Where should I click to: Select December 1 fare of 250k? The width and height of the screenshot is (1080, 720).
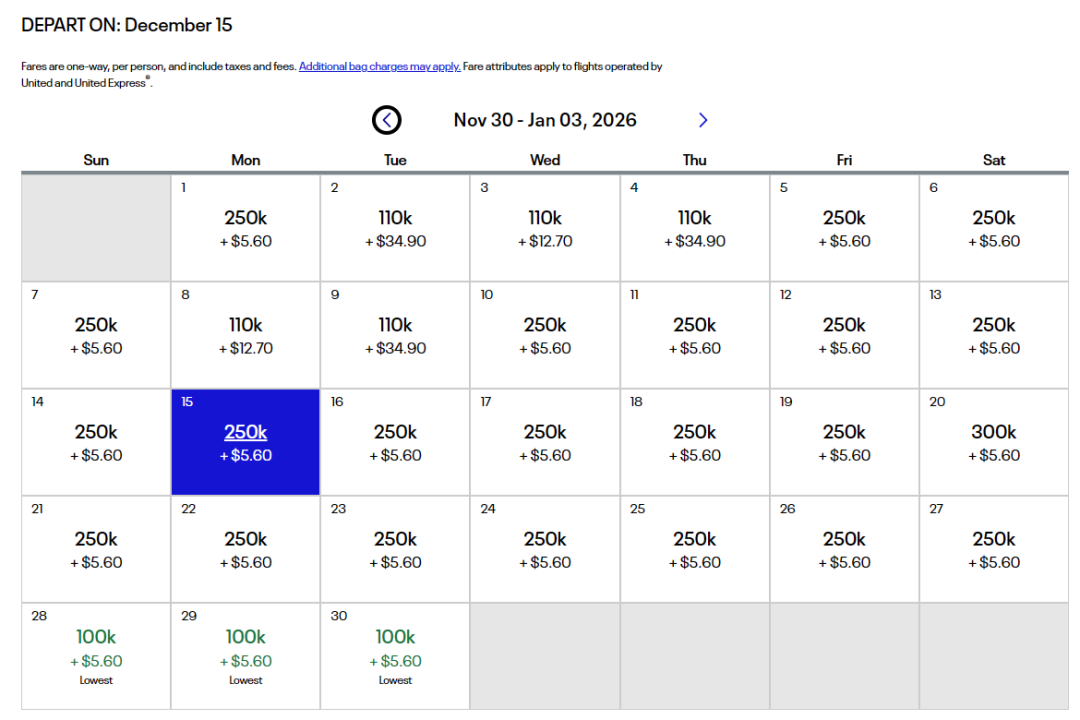pos(246,228)
